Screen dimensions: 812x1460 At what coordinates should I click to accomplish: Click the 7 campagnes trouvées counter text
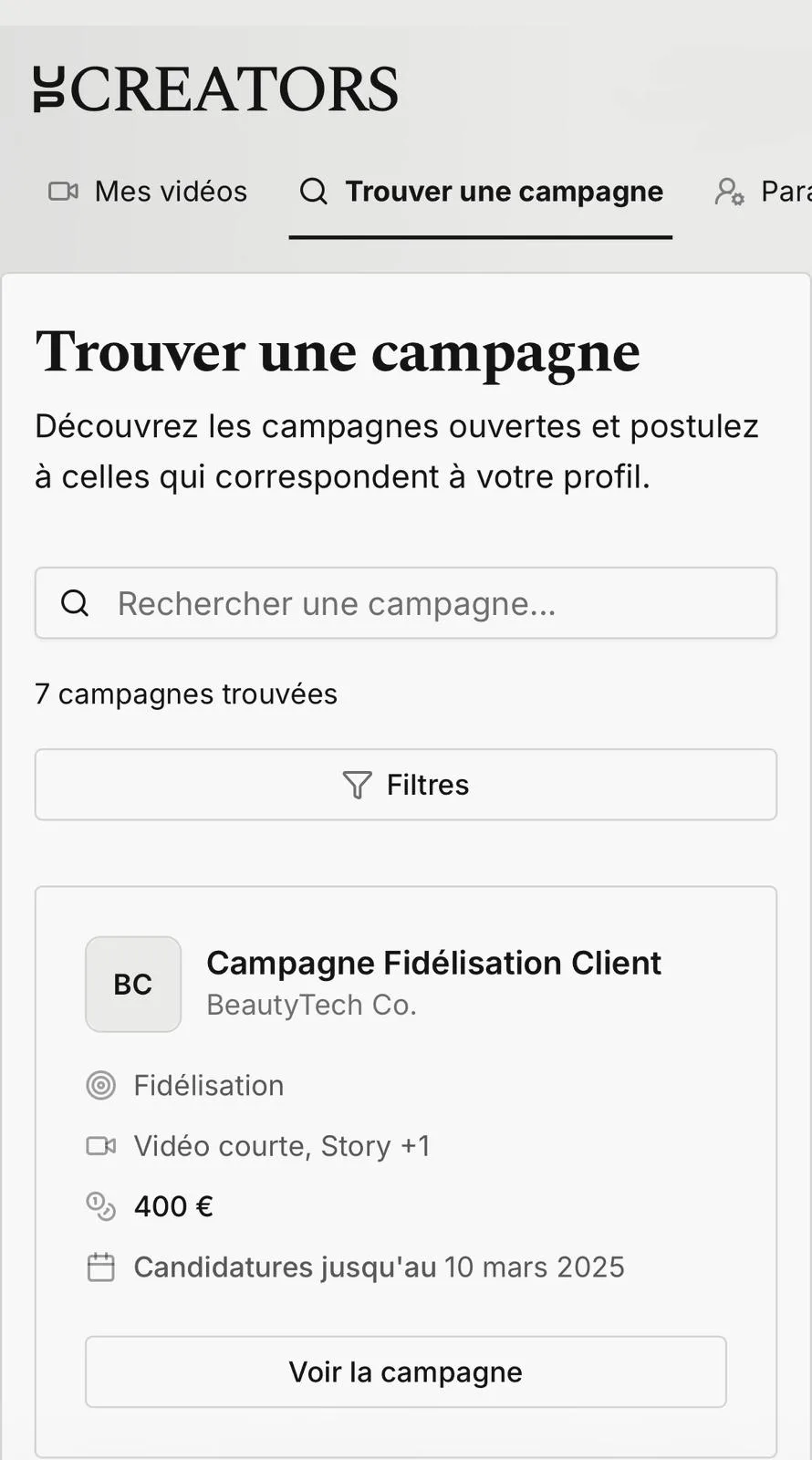point(185,693)
